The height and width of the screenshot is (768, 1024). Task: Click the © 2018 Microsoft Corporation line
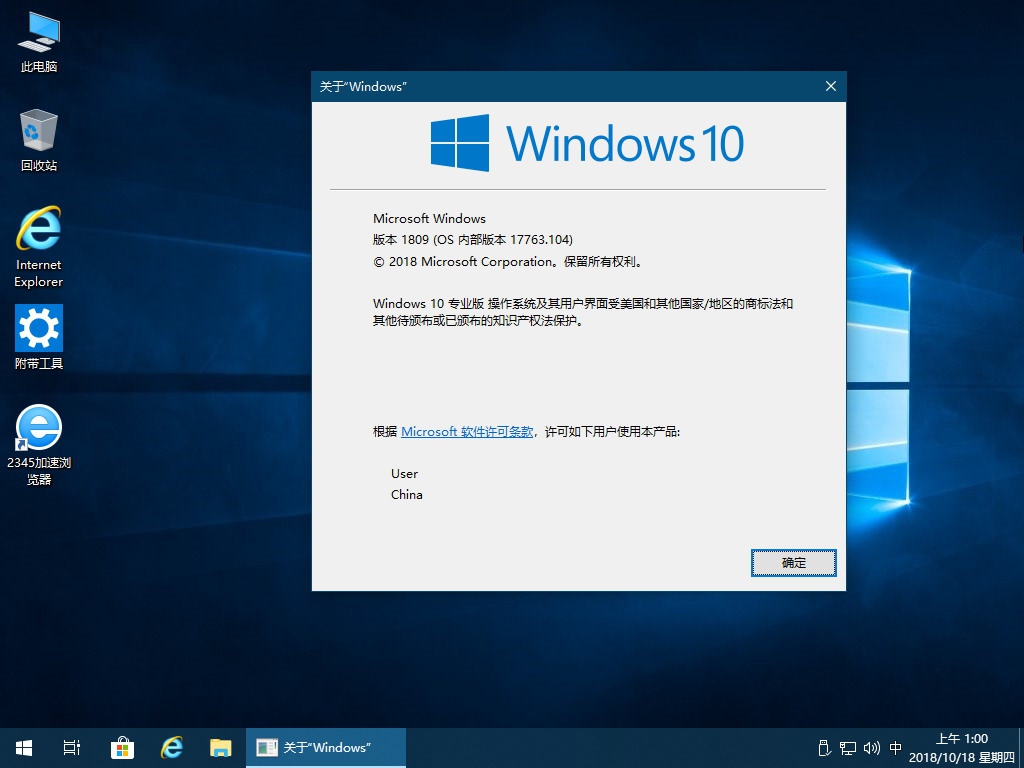pyautogui.click(x=509, y=262)
